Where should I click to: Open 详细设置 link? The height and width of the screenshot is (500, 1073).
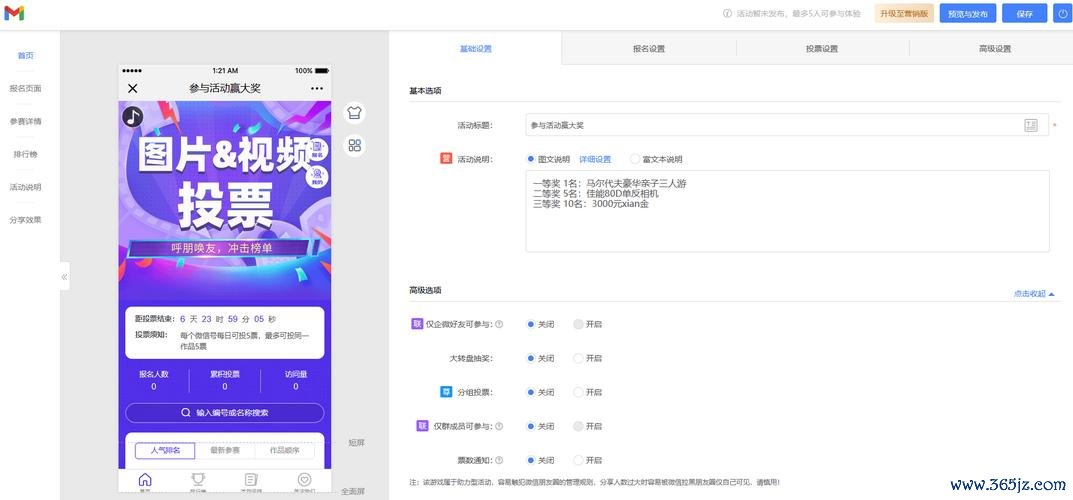[x=595, y=159]
